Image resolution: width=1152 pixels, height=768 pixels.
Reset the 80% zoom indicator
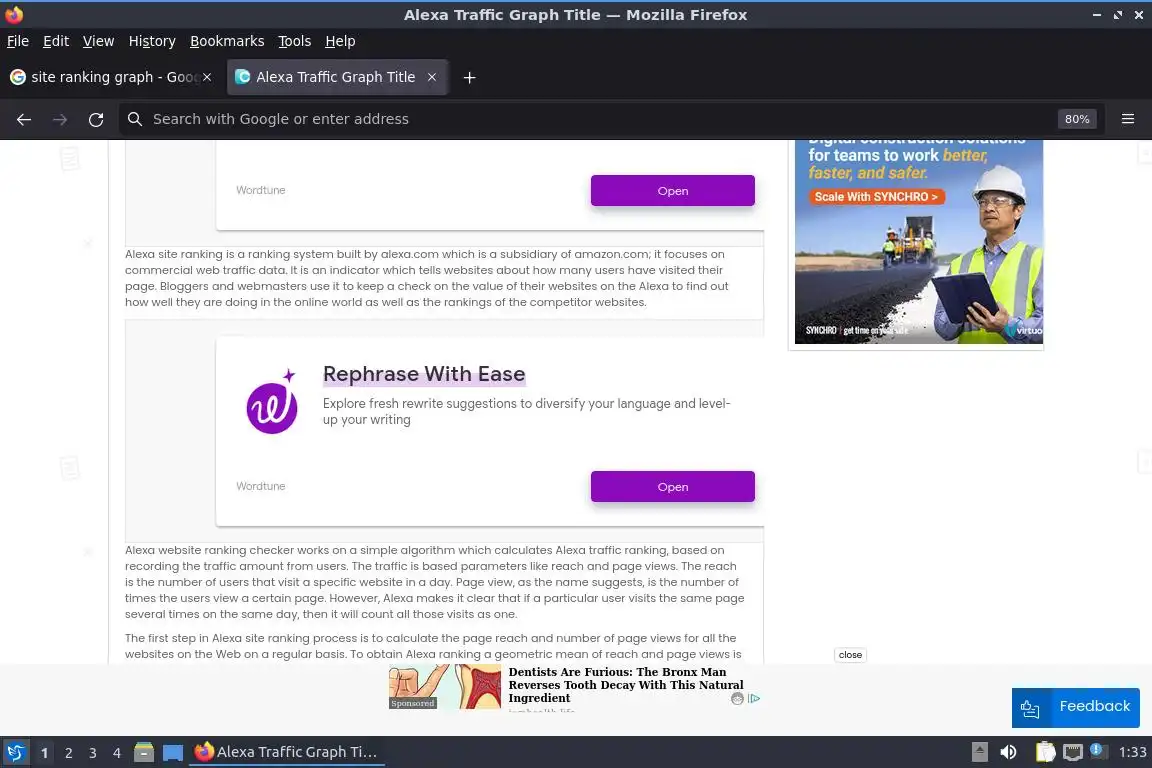[x=1077, y=119]
